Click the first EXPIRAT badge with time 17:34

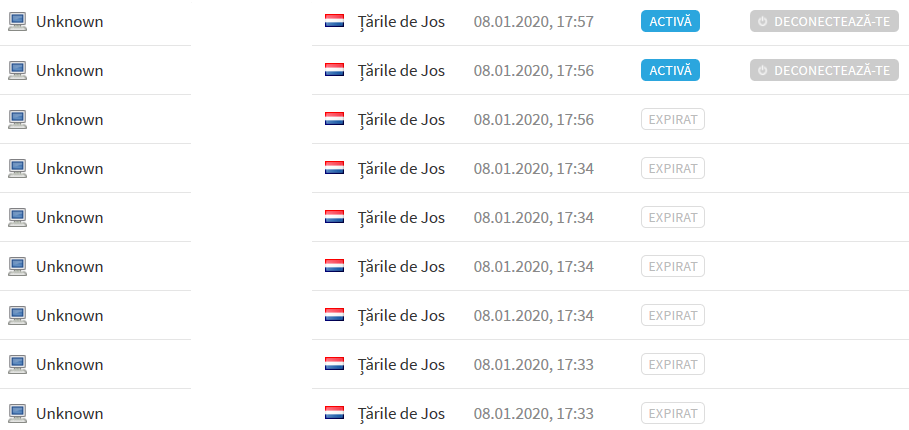point(672,169)
